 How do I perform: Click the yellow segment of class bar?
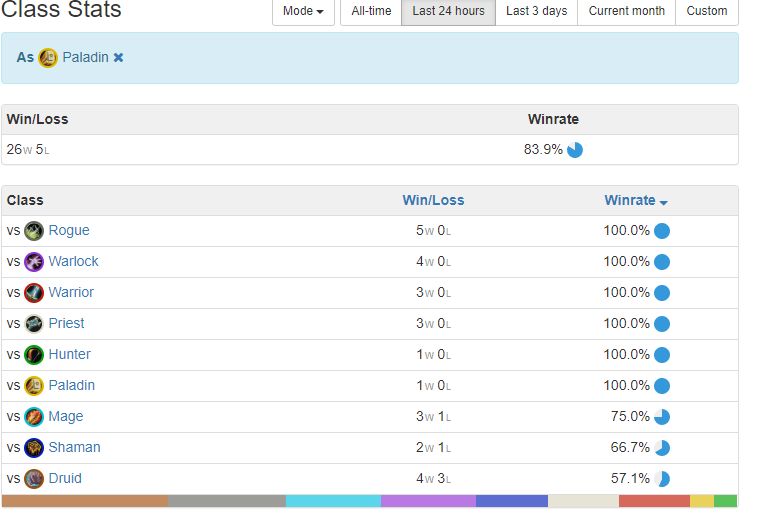coord(702,501)
